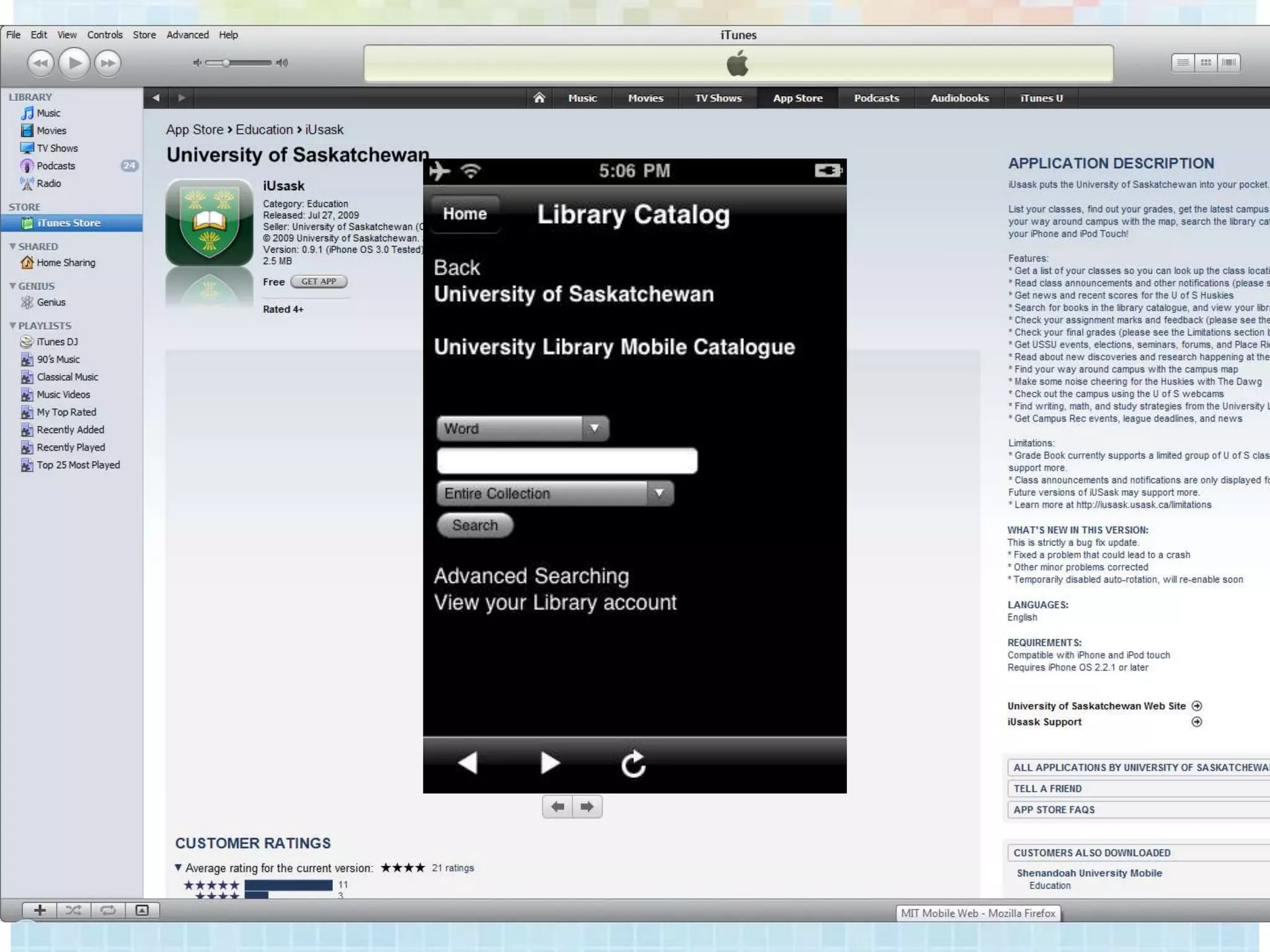The image size is (1270, 952).
Task: Open the Advanced menu
Action: [187, 35]
